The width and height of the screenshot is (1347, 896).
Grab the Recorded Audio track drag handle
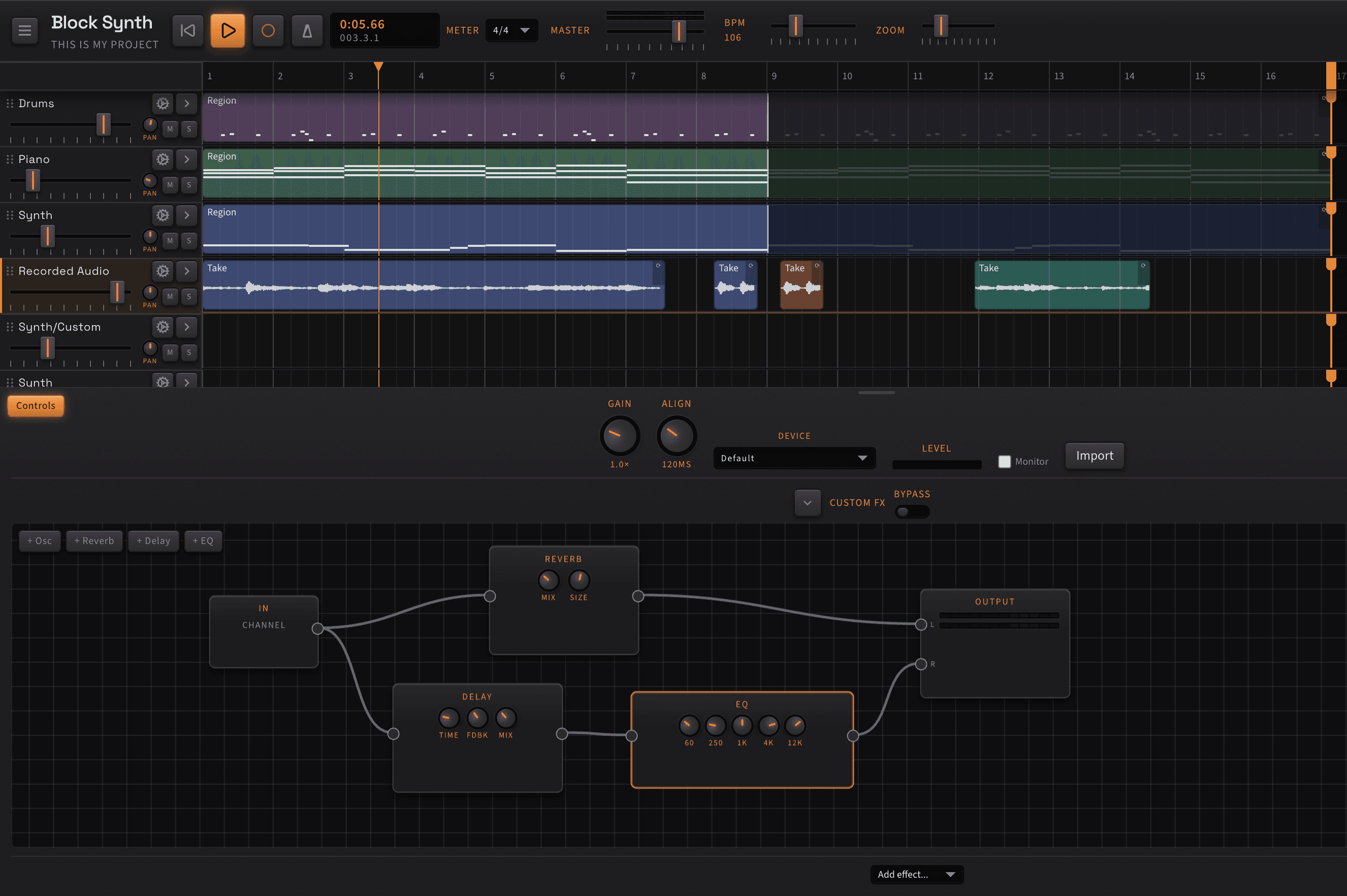(10, 271)
